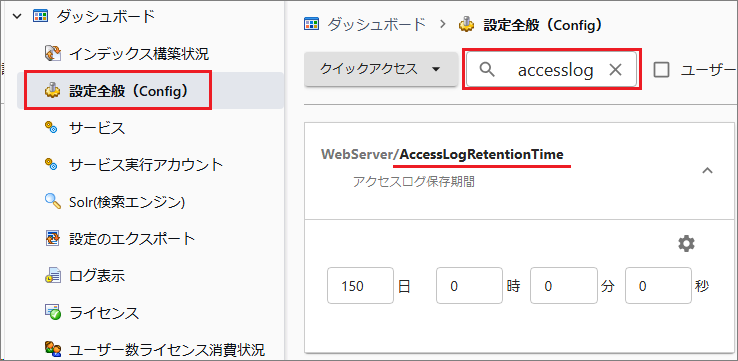Click the 設定全般 (Config) gear icon
Screen dimensions: 738x361
53,90
